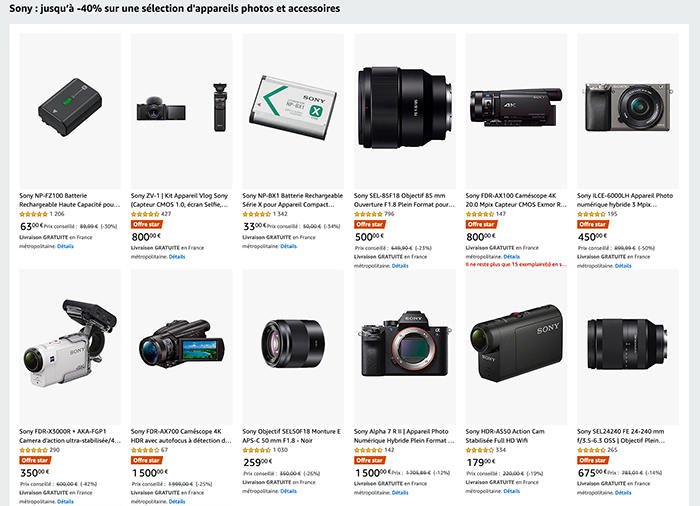The height and width of the screenshot is (506, 700).
Task: Open the Sony Alpha 7 R II image
Action: [405, 347]
